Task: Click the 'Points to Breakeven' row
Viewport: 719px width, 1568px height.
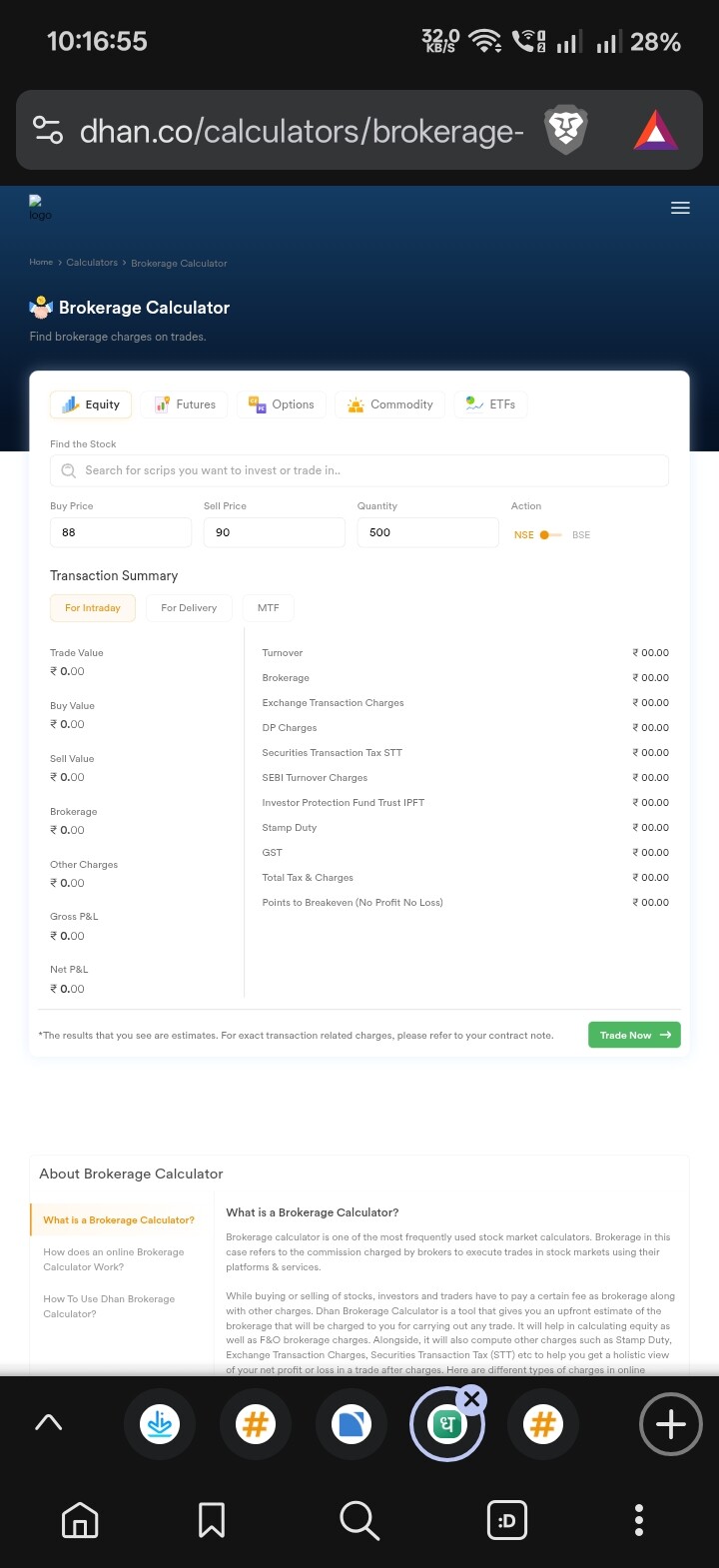Action: click(465, 903)
